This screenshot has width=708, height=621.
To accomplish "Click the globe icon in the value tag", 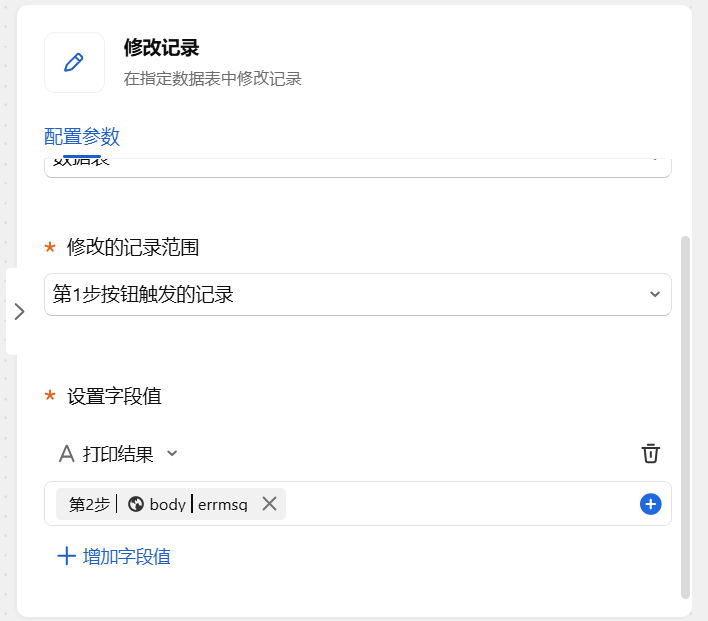I will pos(136,504).
